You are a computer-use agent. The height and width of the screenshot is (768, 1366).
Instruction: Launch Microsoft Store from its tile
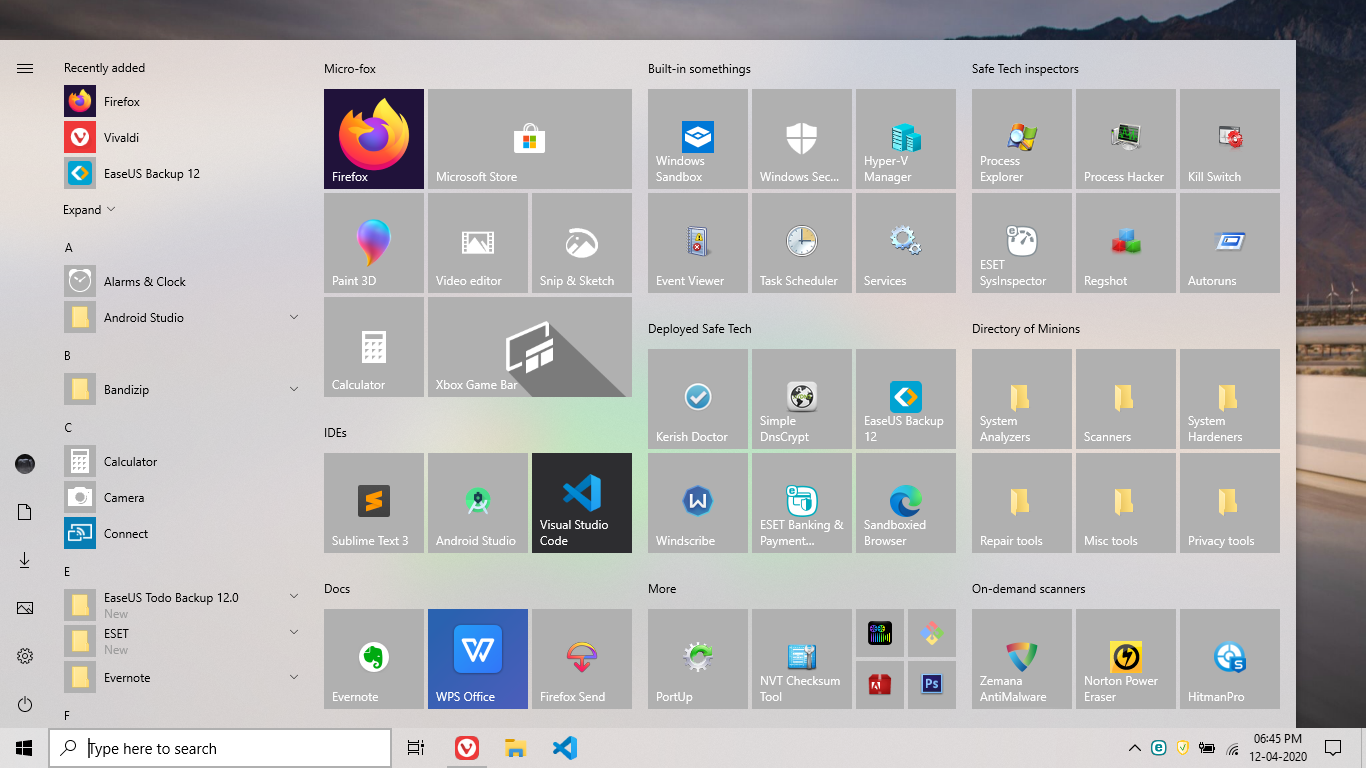click(530, 139)
